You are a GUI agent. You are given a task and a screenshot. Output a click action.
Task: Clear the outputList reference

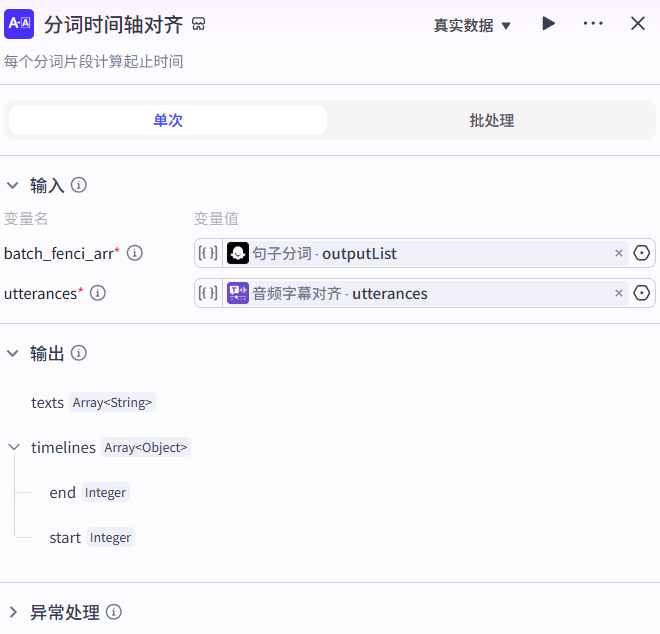coord(619,253)
